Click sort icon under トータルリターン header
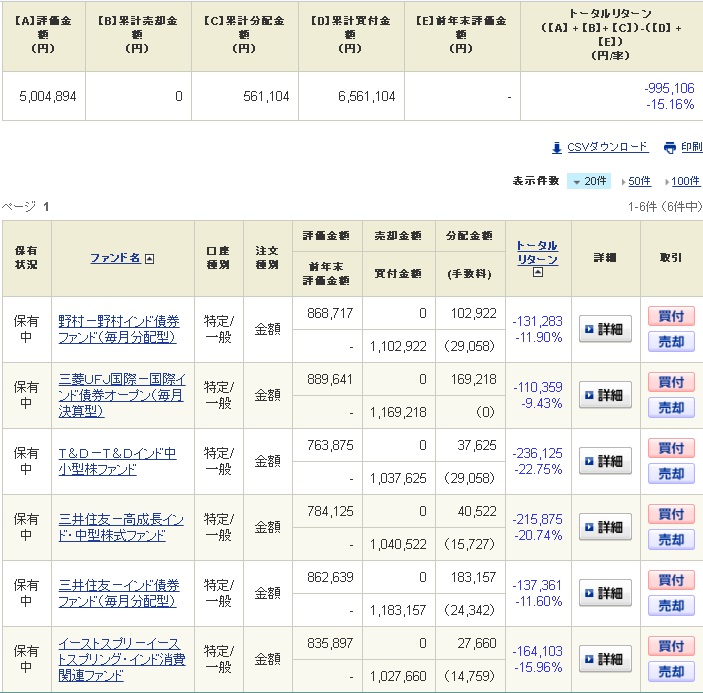The height and width of the screenshot is (693, 703). pyautogui.click(x=538, y=272)
